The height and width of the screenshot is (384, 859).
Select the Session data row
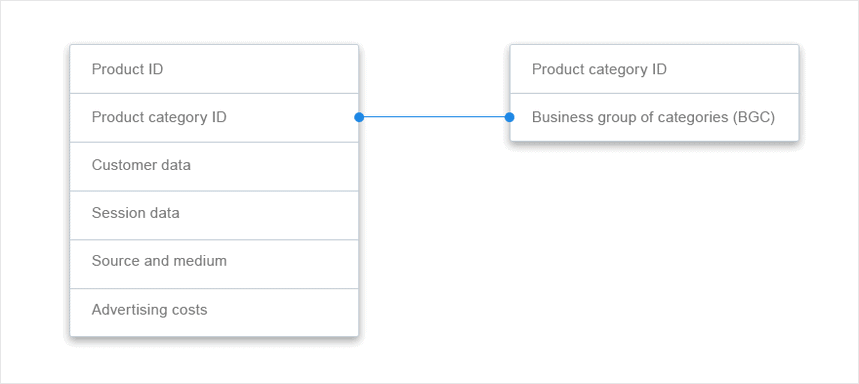(214, 215)
